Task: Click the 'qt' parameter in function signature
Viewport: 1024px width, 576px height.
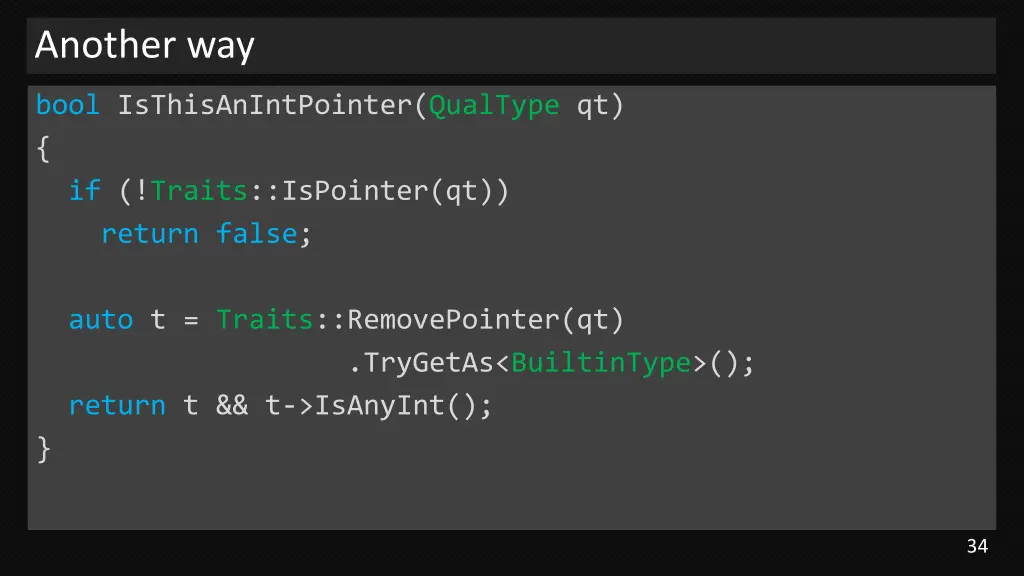Action: pyautogui.click(x=592, y=105)
